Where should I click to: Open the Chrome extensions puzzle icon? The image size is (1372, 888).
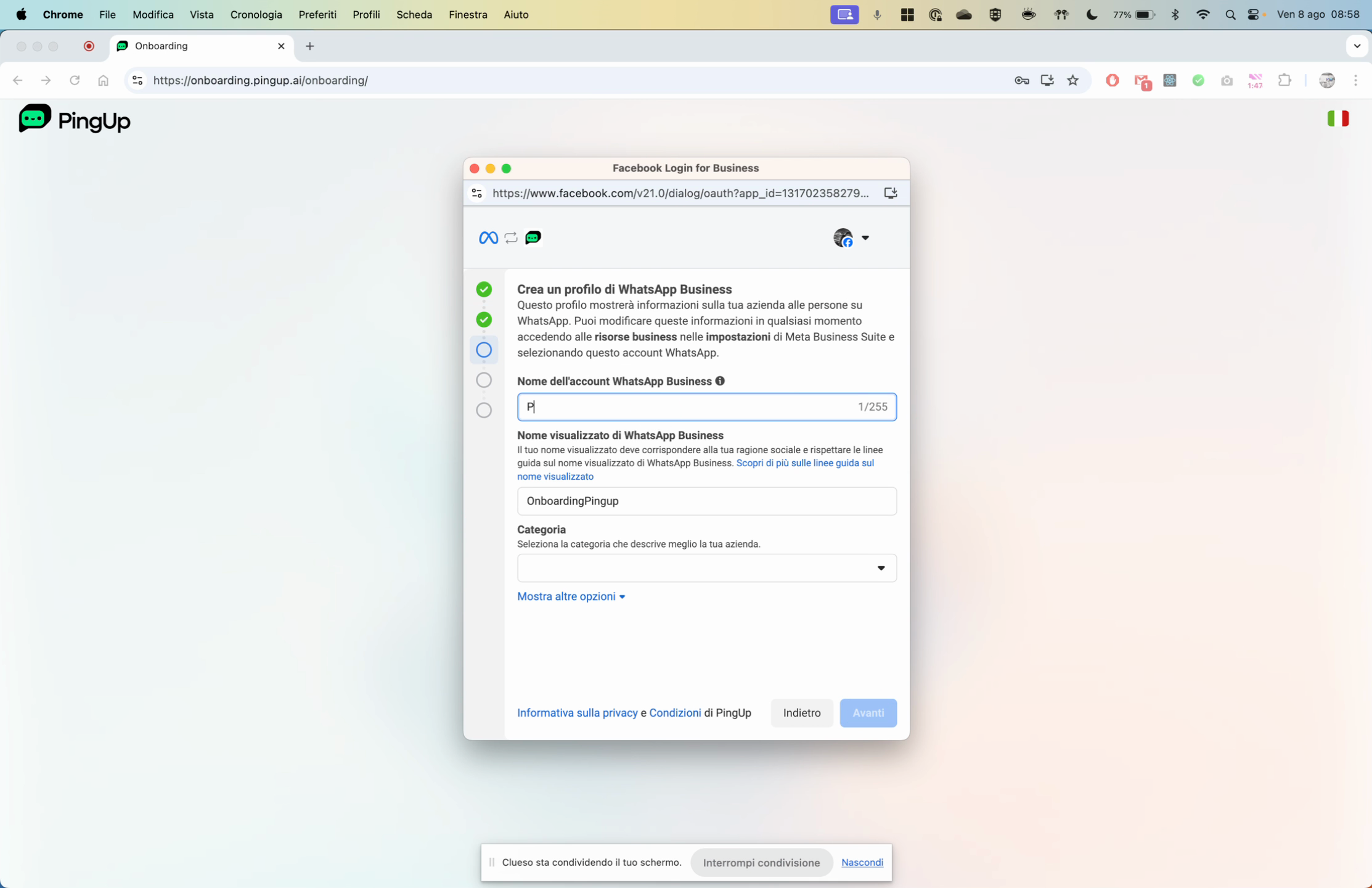(1284, 80)
